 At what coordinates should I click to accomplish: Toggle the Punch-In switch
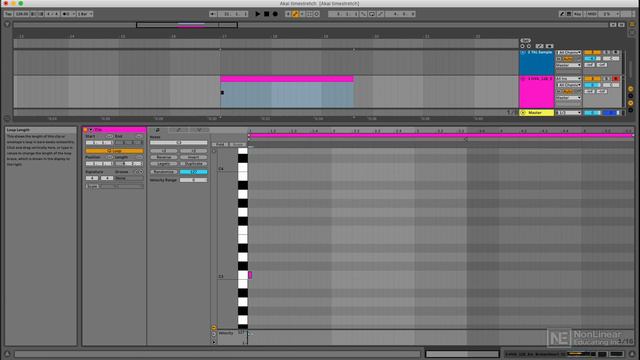point(363,14)
